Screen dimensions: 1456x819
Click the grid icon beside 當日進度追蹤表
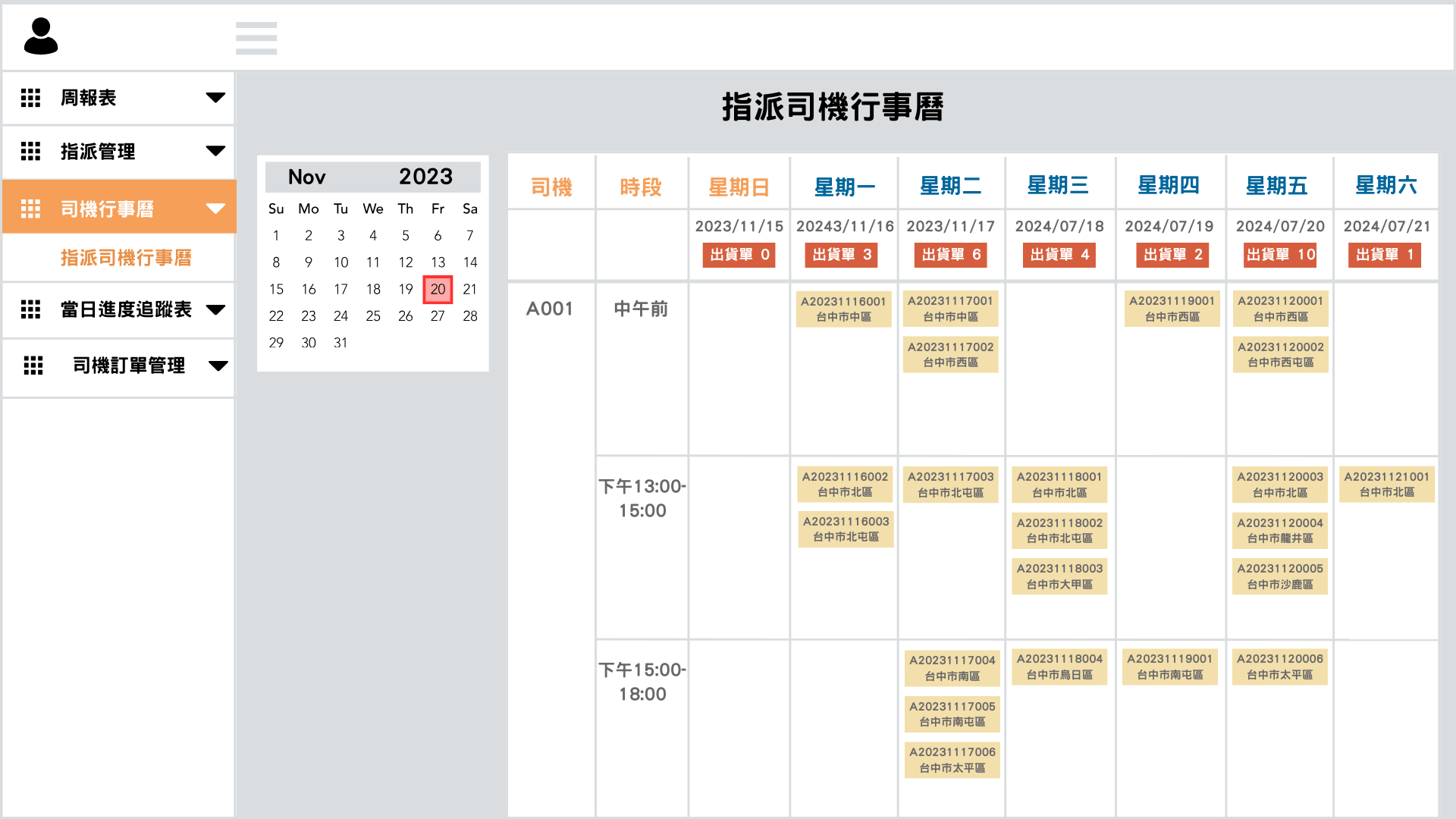(30, 309)
